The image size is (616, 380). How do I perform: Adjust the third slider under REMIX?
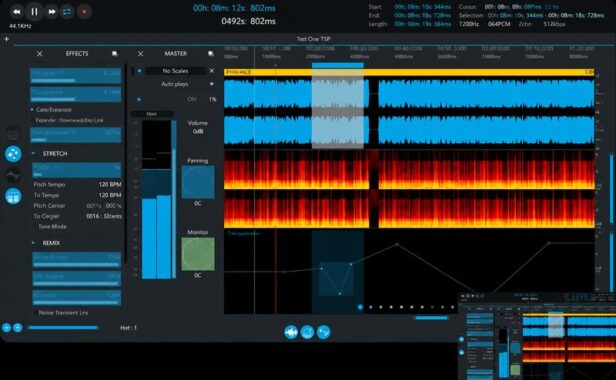[77, 297]
